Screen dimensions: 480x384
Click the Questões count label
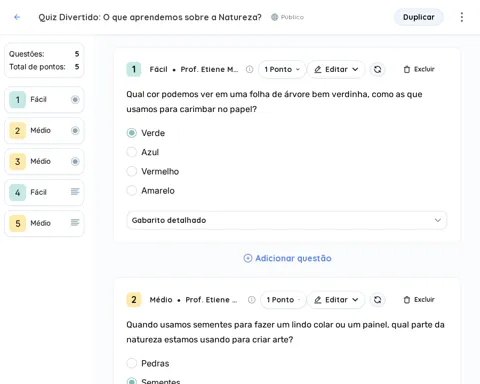coord(26,54)
